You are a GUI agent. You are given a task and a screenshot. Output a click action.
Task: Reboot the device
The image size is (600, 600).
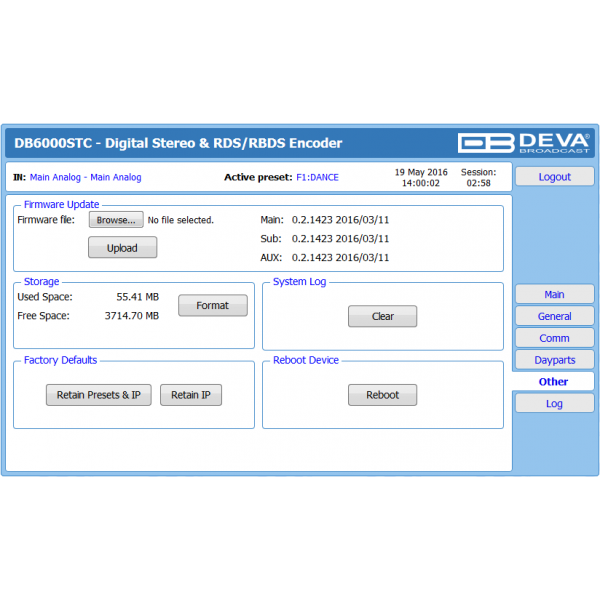point(383,395)
